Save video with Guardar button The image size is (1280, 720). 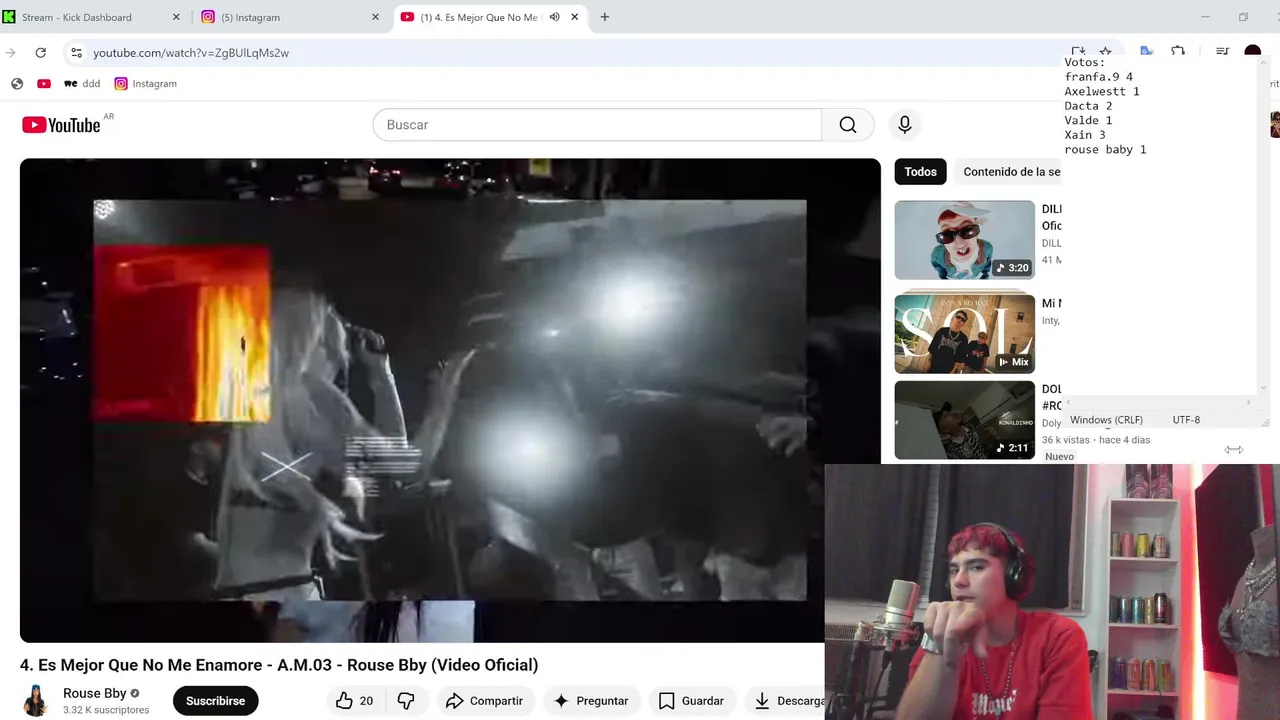click(691, 701)
